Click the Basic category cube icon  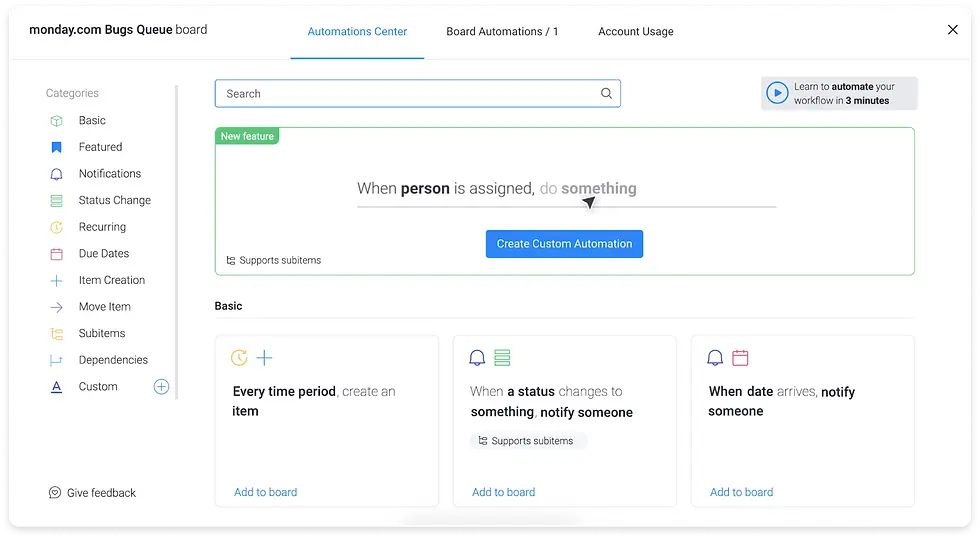tap(57, 121)
